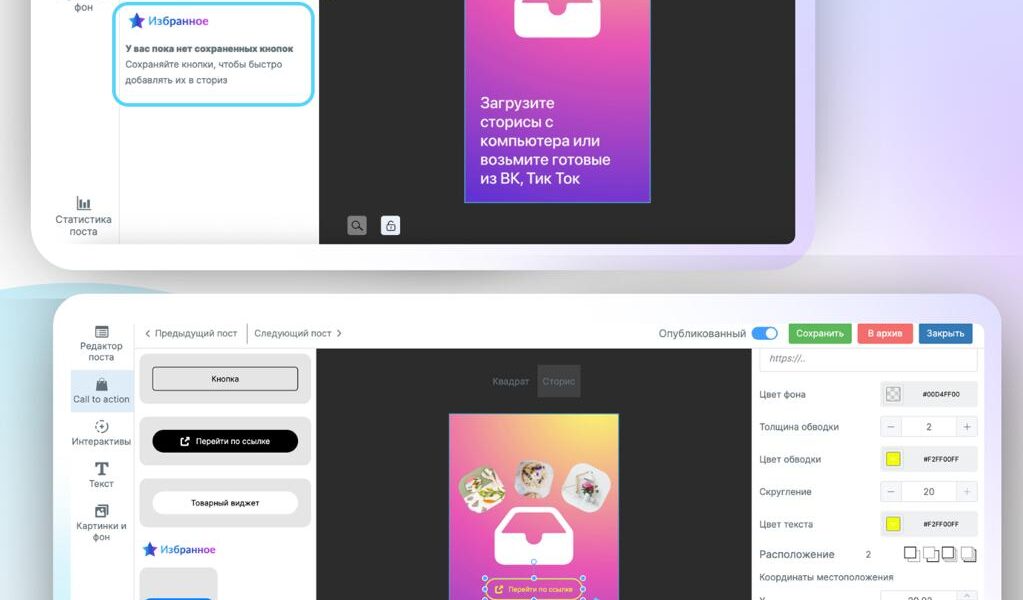Click the unlock padlock icon under the canvas
This screenshot has height=600, width=1023.
[390, 226]
